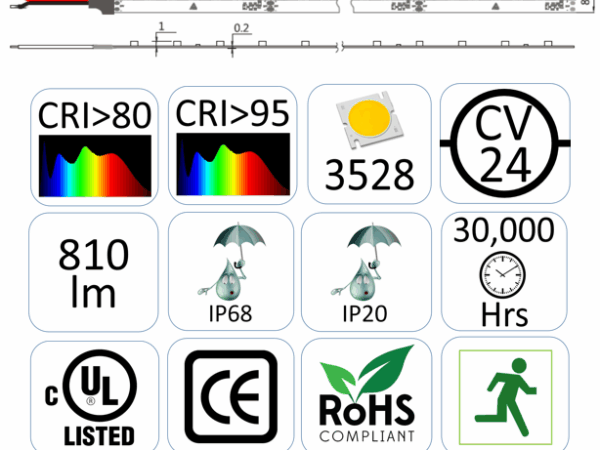The width and height of the screenshot is (600, 450).
Task: Click the rainbow spectrum graph under CRI>80
Action: point(95,166)
